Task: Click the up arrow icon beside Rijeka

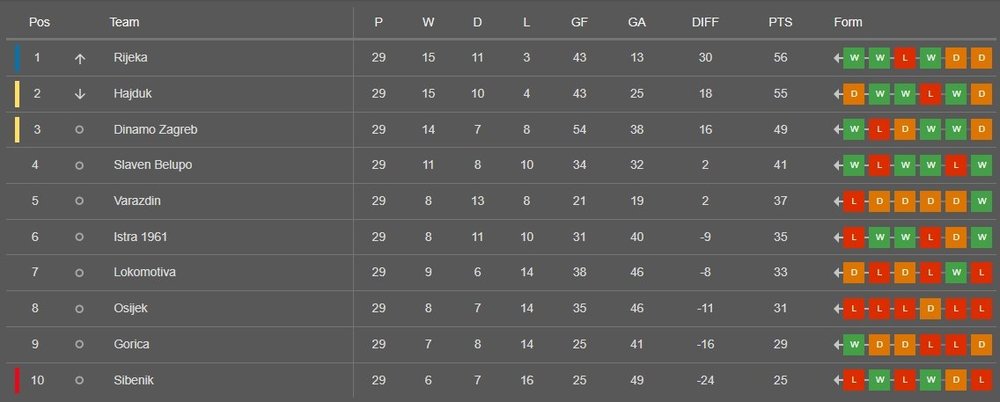Action: pyautogui.click(x=80, y=58)
